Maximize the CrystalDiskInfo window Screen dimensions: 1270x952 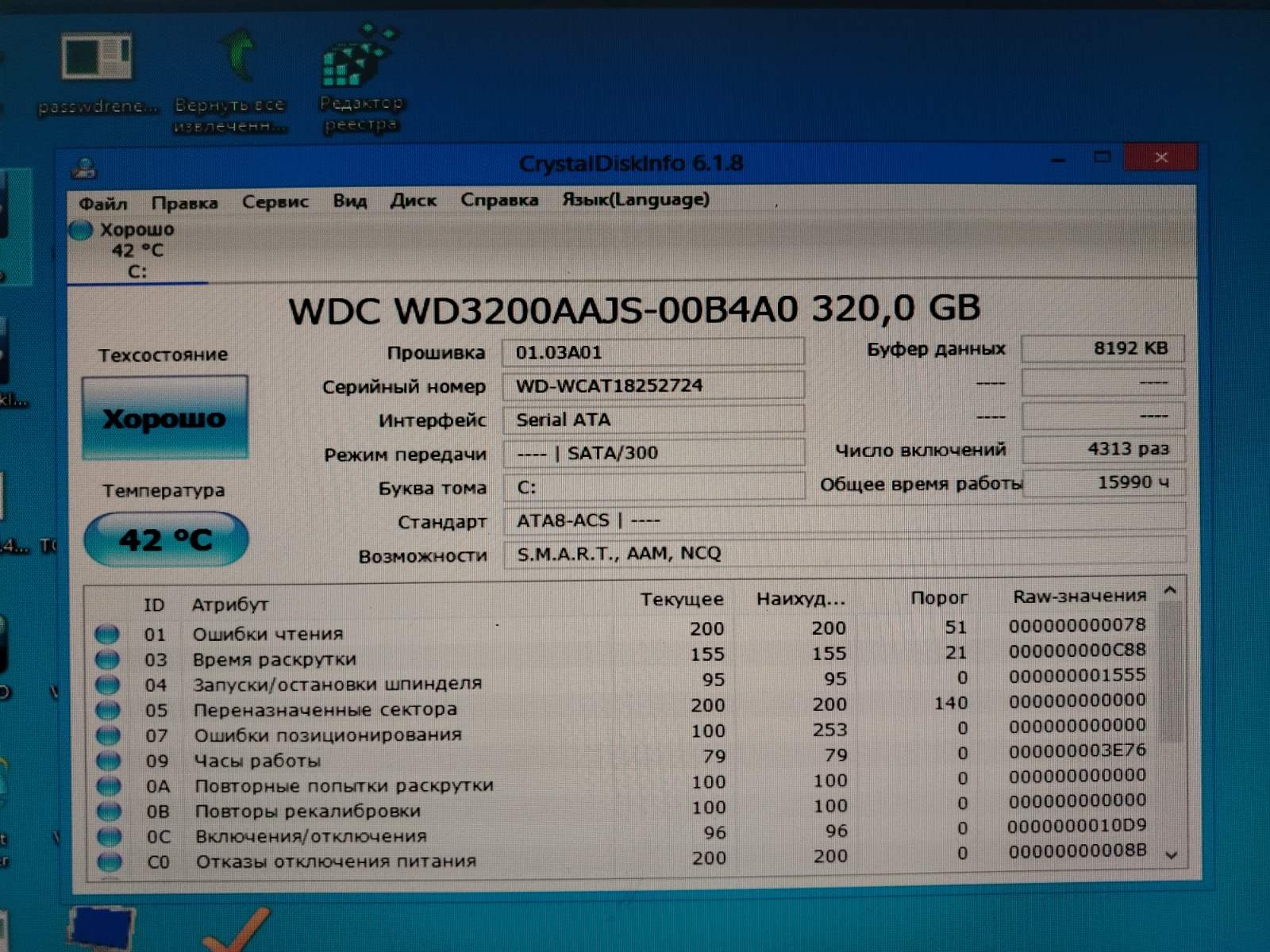(x=1103, y=157)
